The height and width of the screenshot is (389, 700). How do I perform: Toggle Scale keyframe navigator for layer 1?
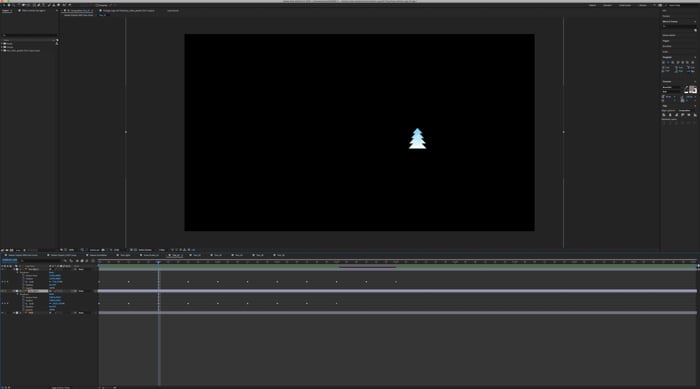(x=5, y=282)
